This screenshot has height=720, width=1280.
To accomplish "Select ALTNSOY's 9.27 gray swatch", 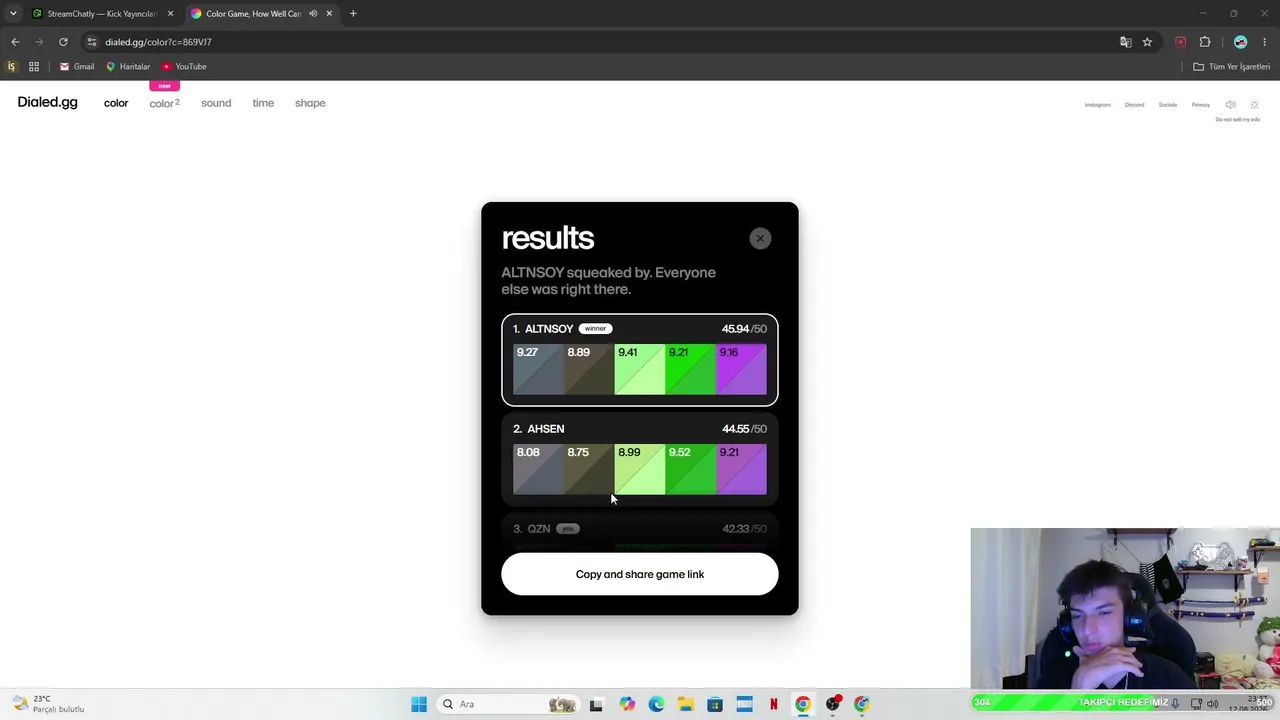I will coord(538,369).
